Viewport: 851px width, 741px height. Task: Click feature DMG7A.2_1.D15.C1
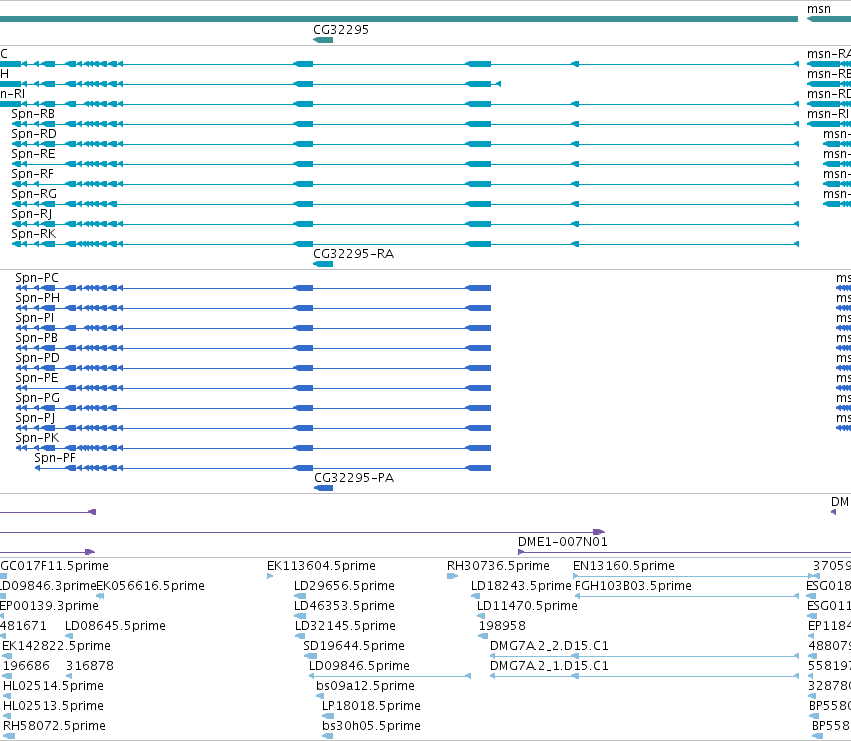[x=549, y=666]
